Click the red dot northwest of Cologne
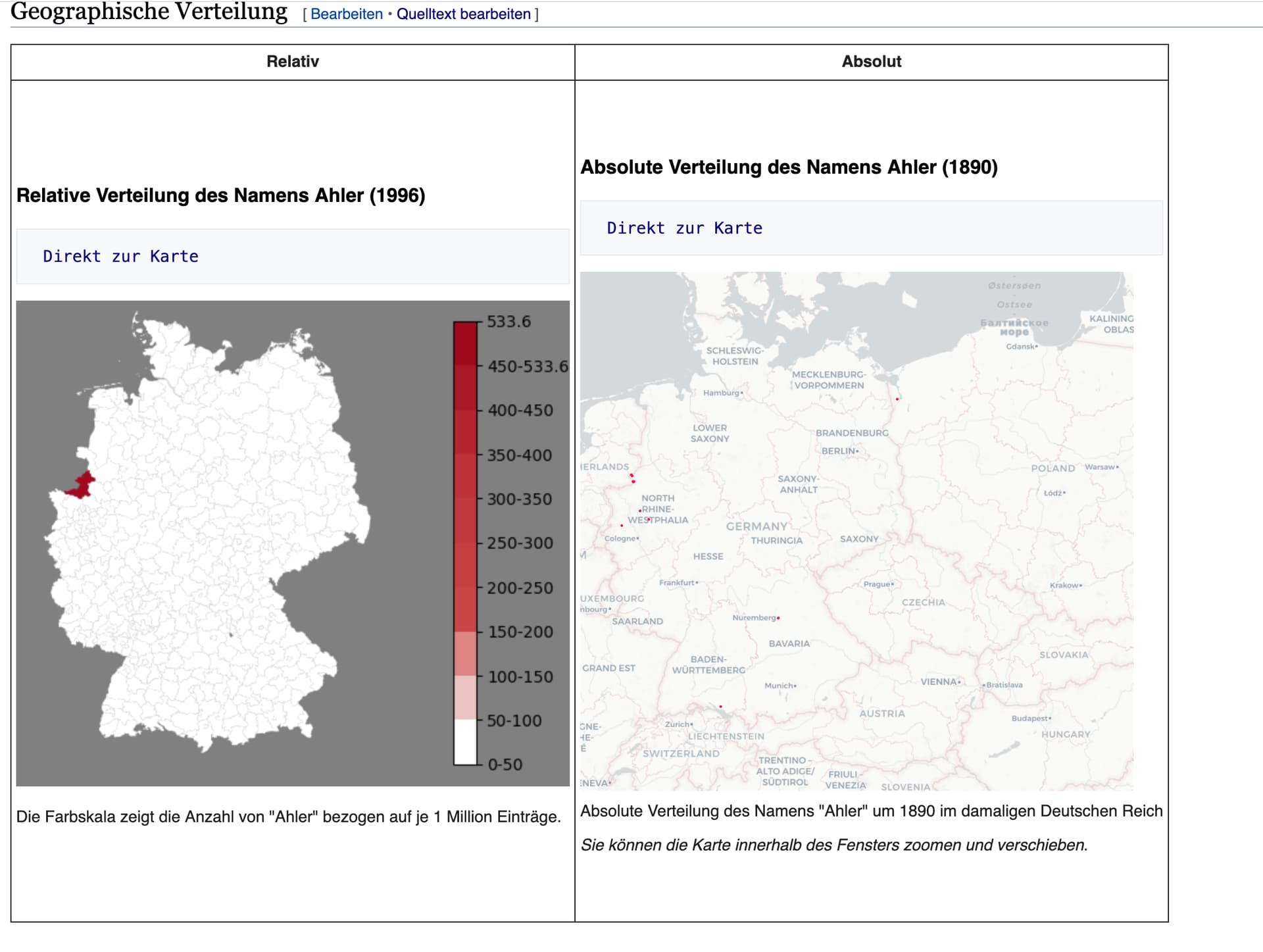The width and height of the screenshot is (1263, 952). (622, 526)
